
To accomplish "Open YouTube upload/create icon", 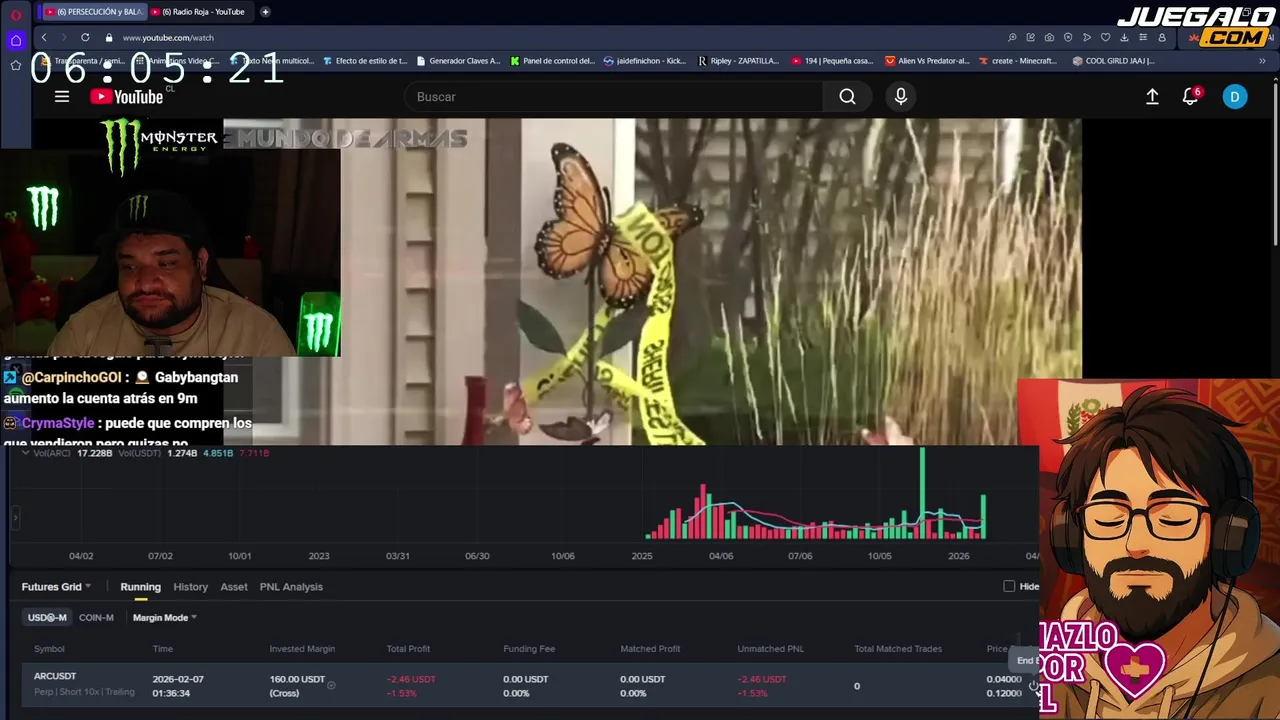I will 1152,96.
